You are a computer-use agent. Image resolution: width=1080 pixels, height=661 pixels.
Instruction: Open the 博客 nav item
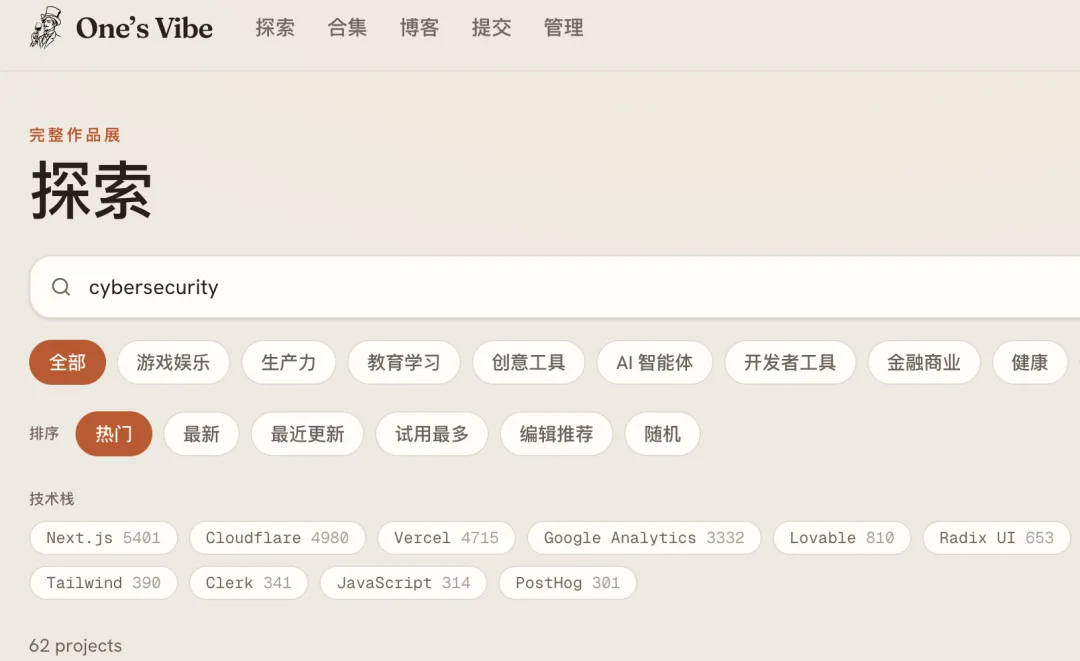pos(419,28)
